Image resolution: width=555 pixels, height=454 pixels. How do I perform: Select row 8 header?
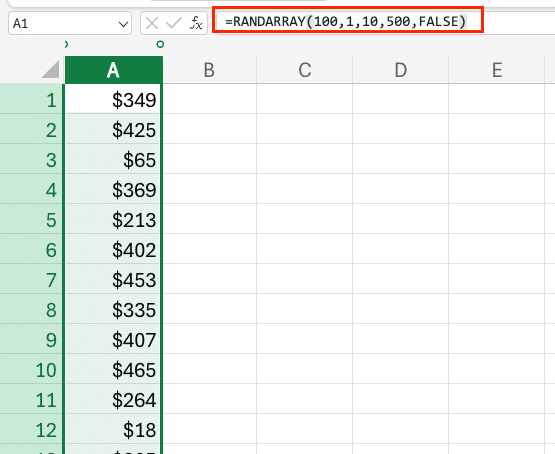tap(32, 309)
